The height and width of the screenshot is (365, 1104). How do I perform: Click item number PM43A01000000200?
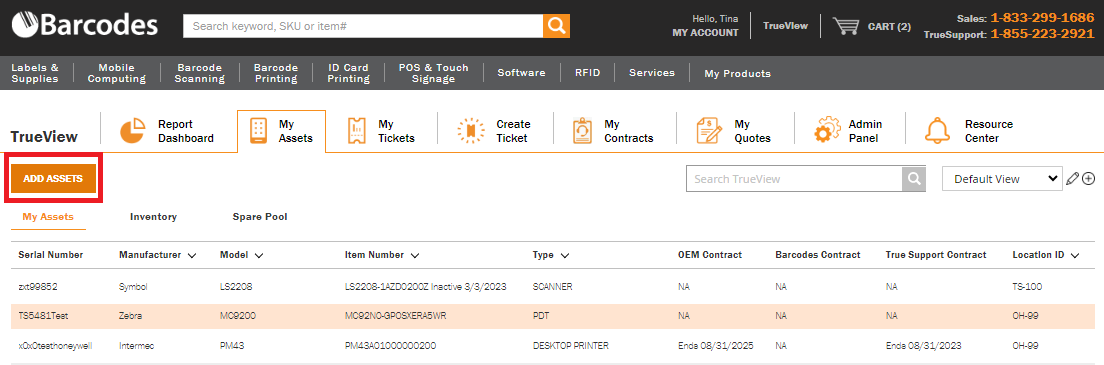(390, 346)
